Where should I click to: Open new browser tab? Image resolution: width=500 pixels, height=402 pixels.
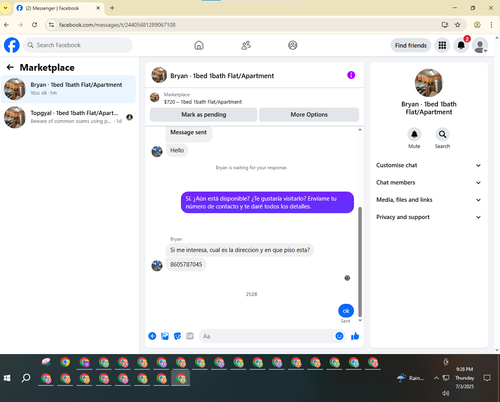point(112,8)
